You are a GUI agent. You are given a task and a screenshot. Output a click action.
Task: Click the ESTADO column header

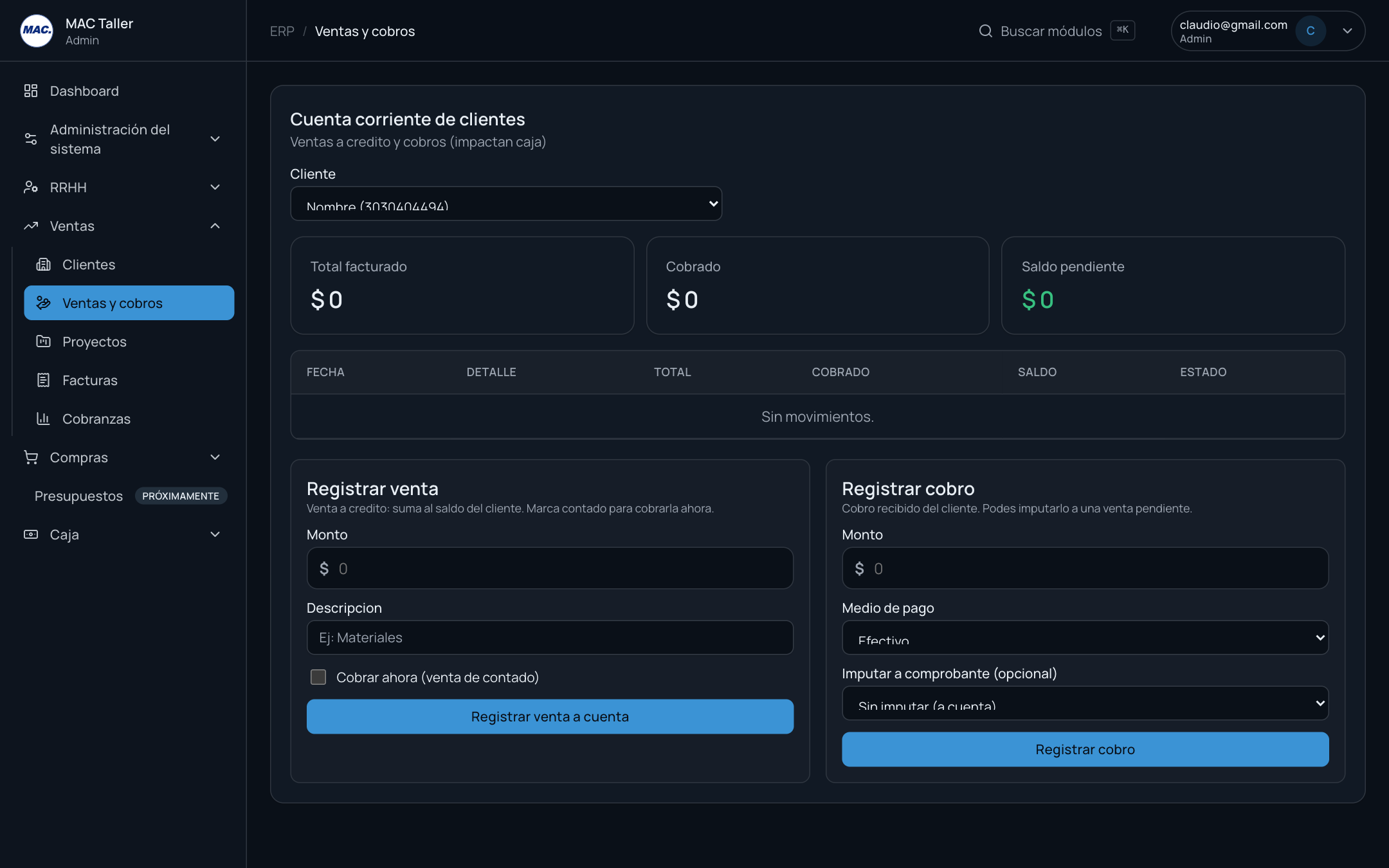[1203, 372]
